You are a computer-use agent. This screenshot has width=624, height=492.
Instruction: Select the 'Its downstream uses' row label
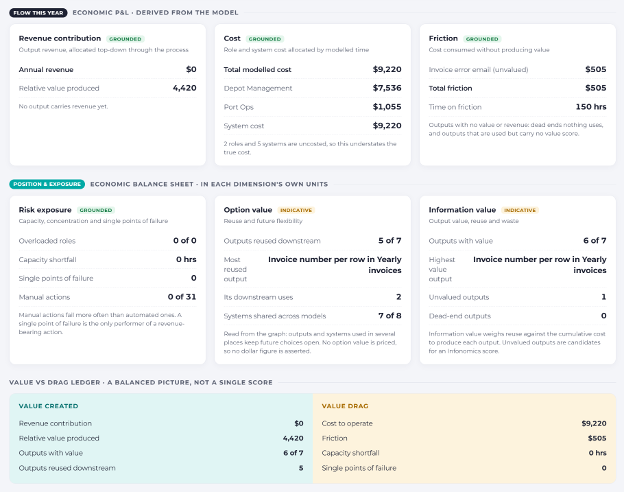(258, 297)
